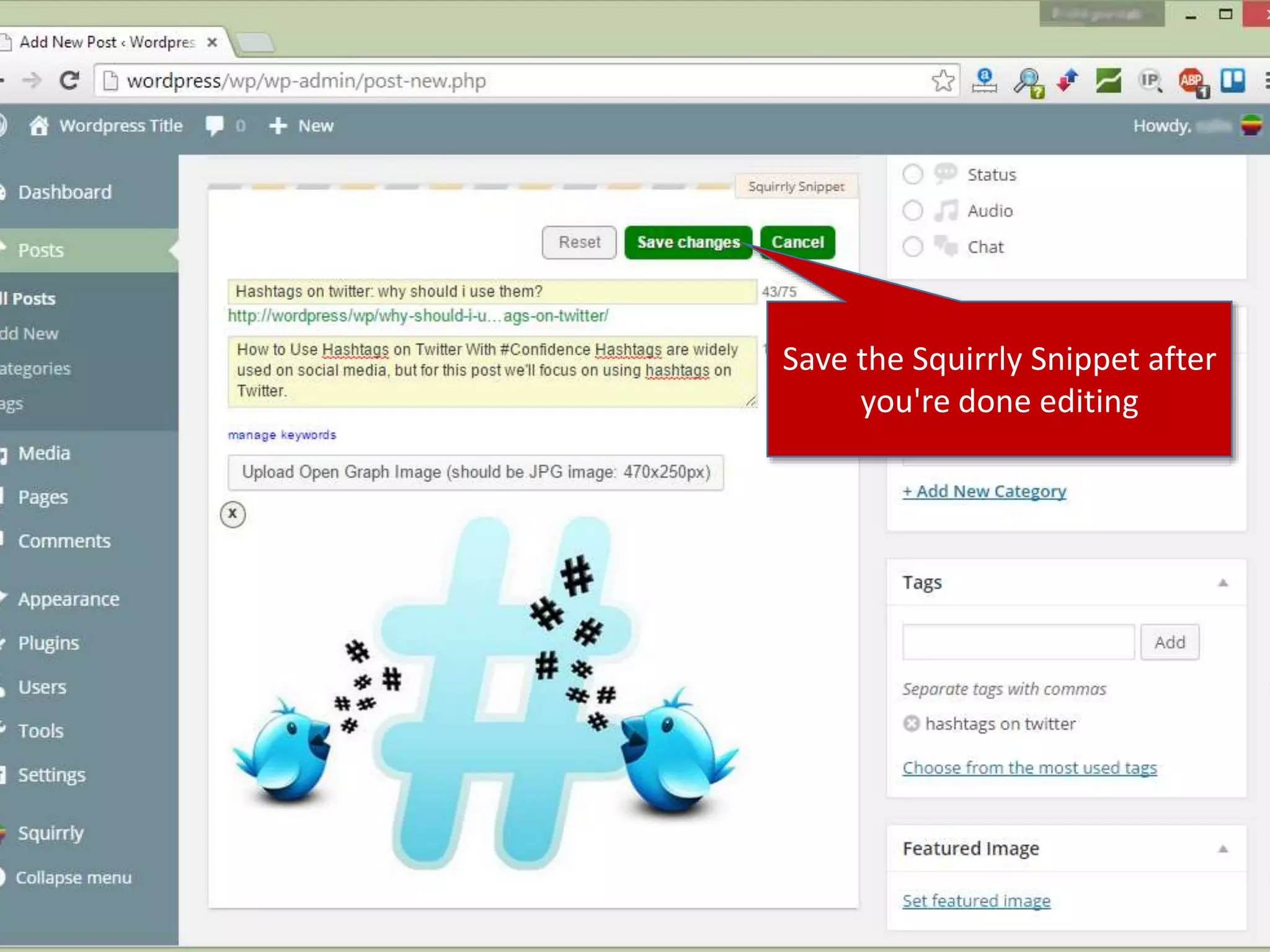1270x952 pixels.
Task: Click the Wordpress Title site name
Action: (x=121, y=126)
